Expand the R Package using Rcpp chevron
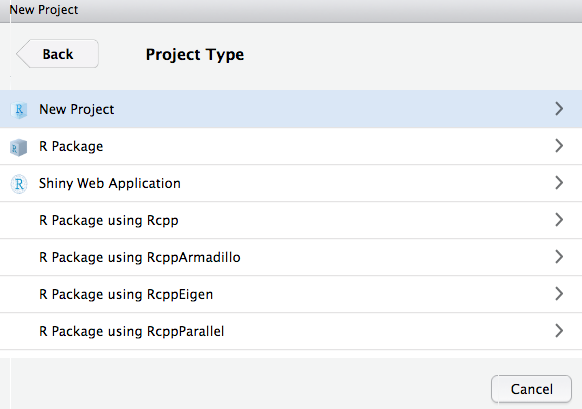582x409 pixels. point(559,220)
